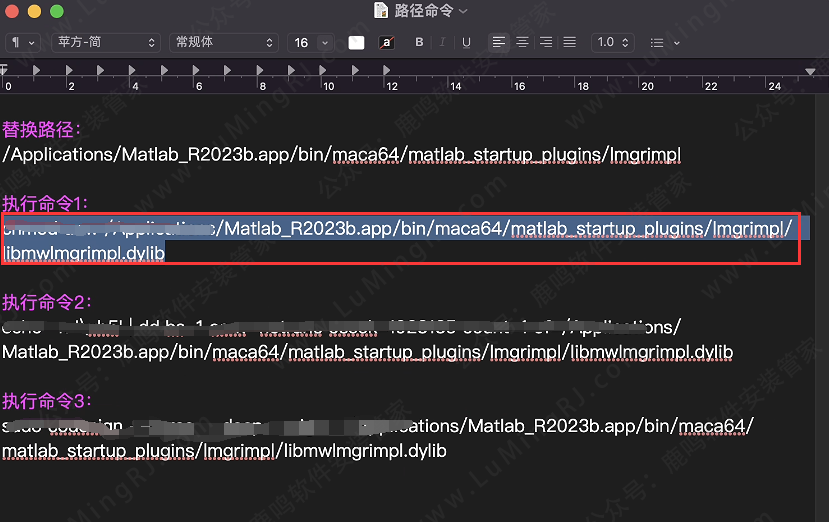The height and width of the screenshot is (522, 829).
Task: Open the list bullets and numbering menu
Action: (x=664, y=42)
